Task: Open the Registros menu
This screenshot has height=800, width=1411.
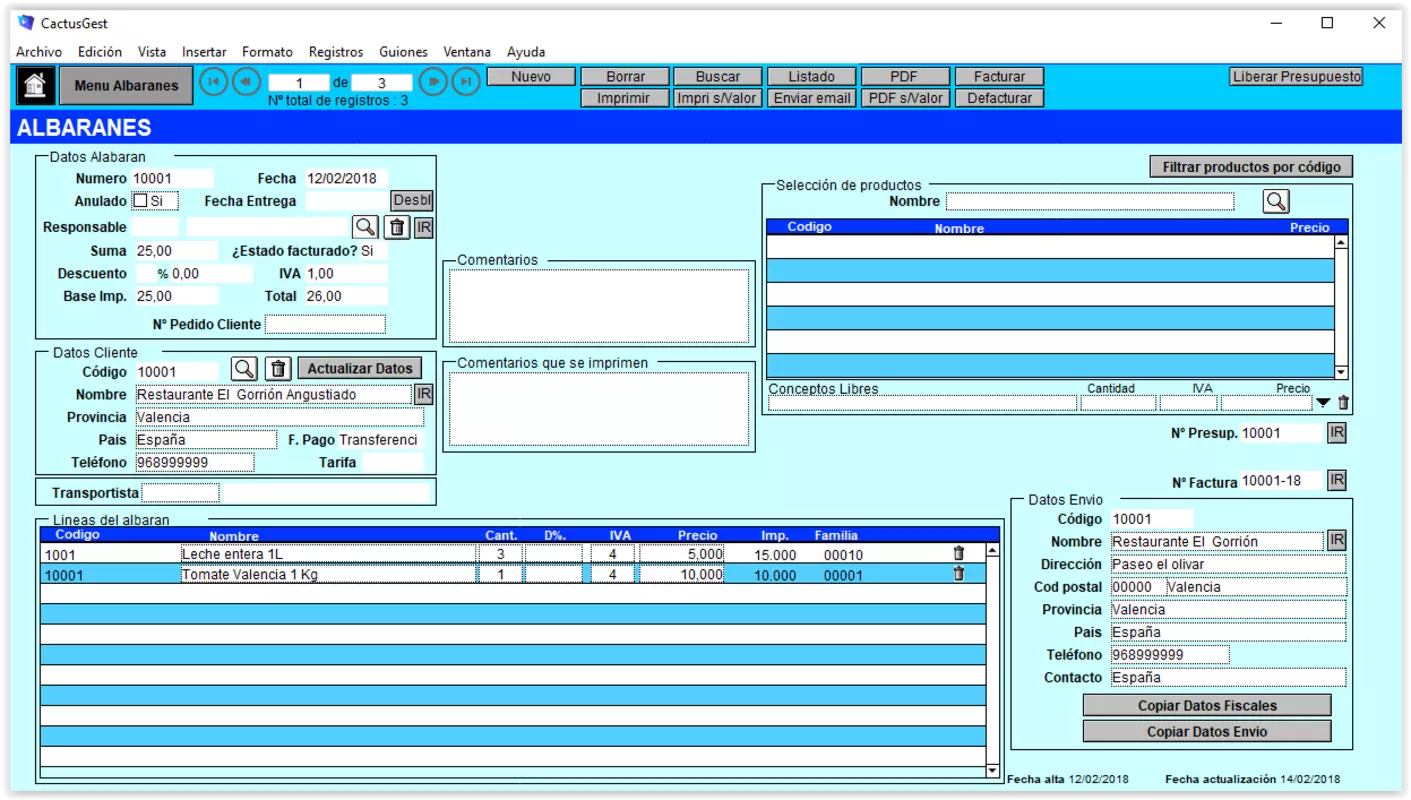Action: [336, 52]
